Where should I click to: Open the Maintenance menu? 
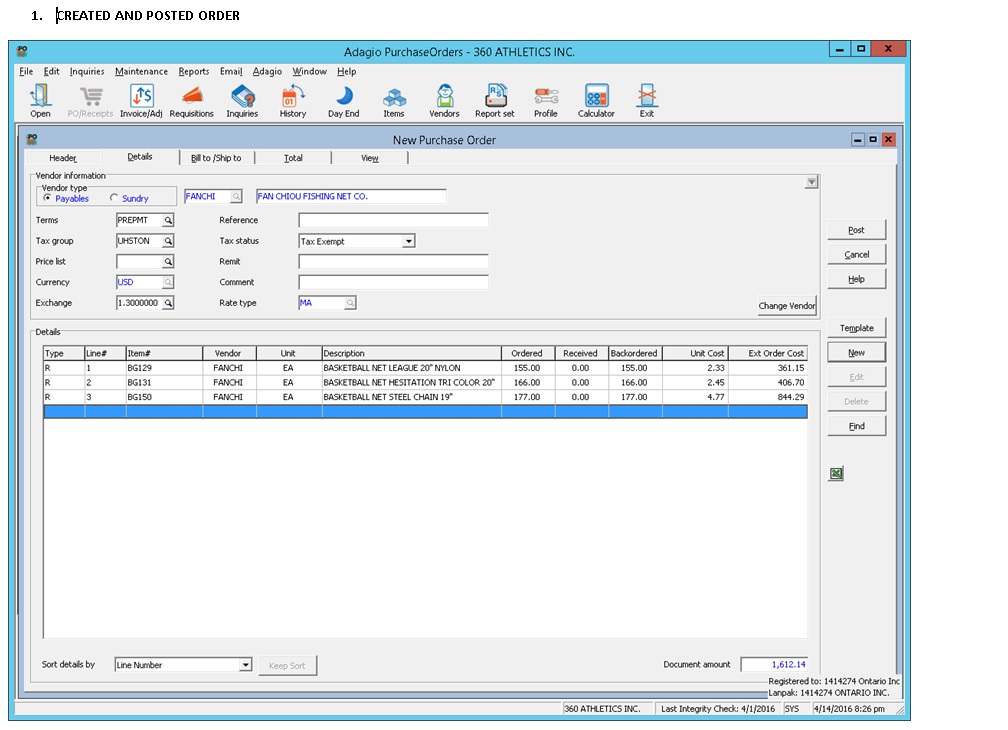pyautogui.click(x=141, y=72)
